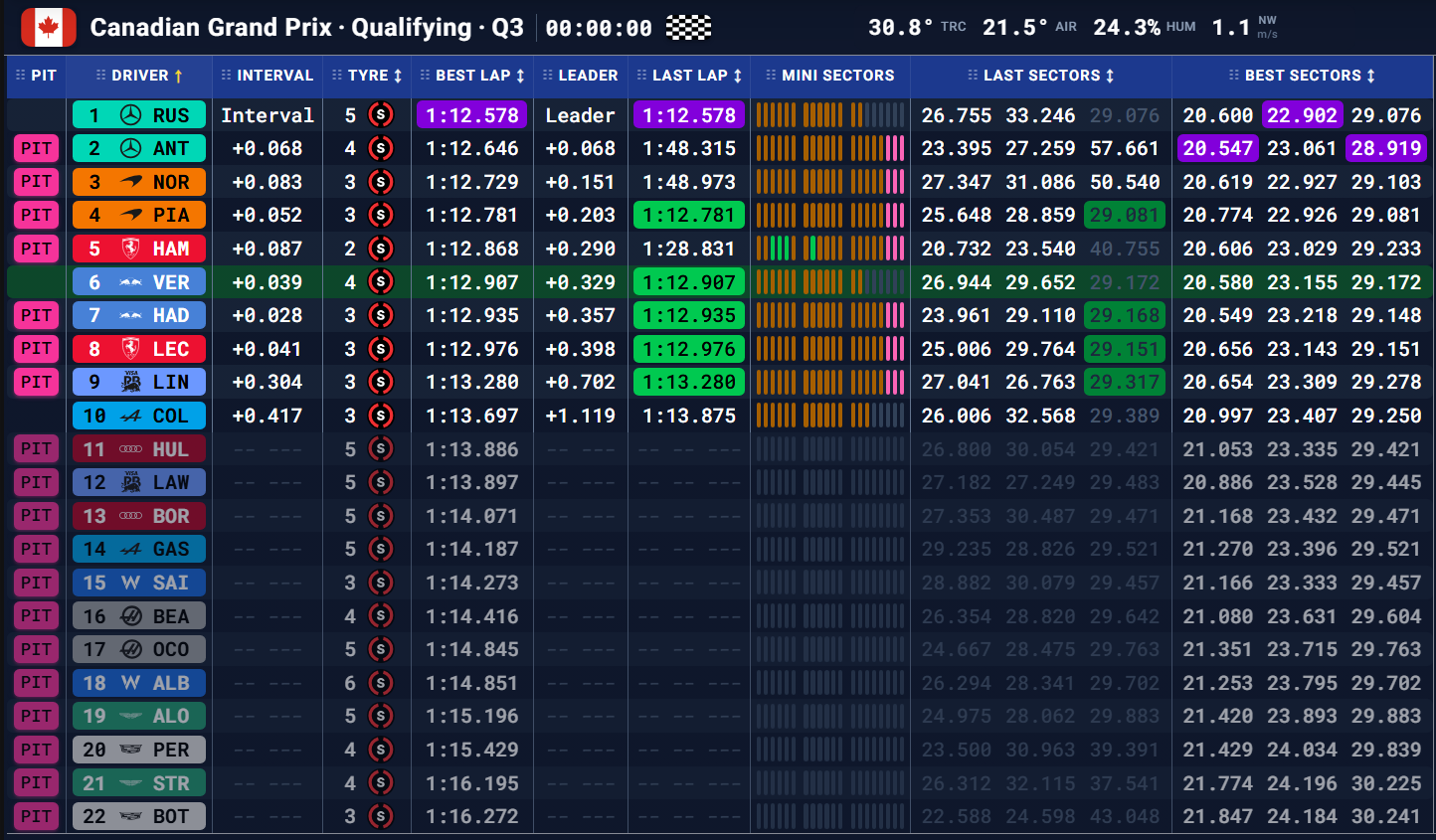Click the Williams logo beside SAI
Screen dimensions: 1436x840
(130, 583)
